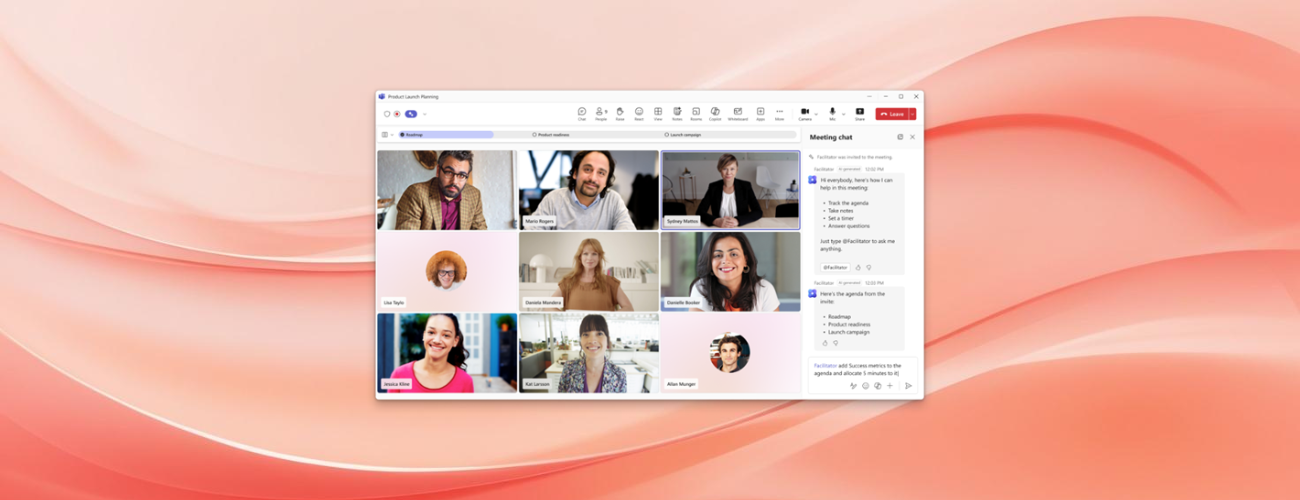Click the Facilitator mention in compose box
The width and height of the screenshot is (1300, 500).
825,366
